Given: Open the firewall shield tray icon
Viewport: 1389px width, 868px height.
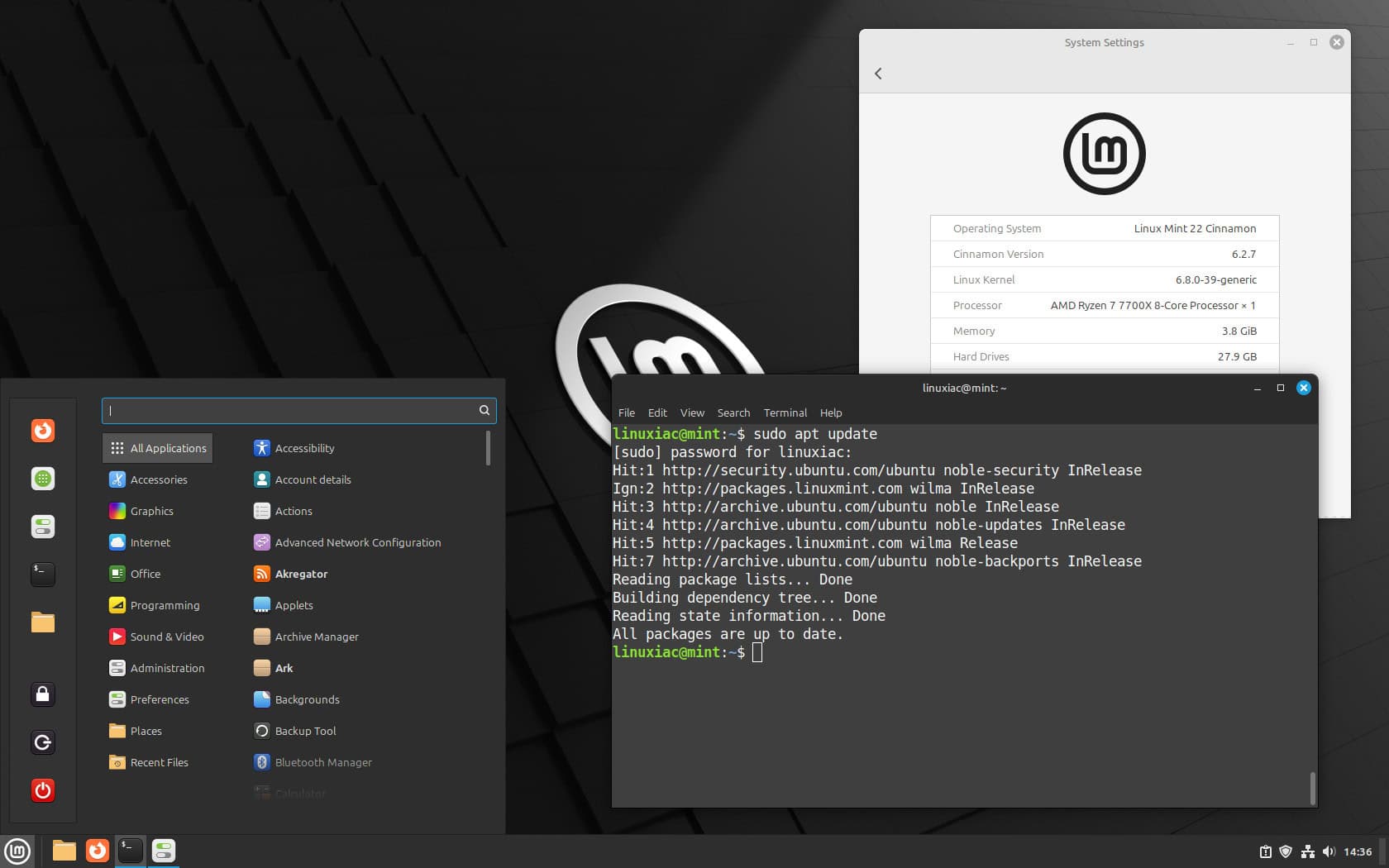Looking at the screenshot, I should click(x=1286, y=851).
